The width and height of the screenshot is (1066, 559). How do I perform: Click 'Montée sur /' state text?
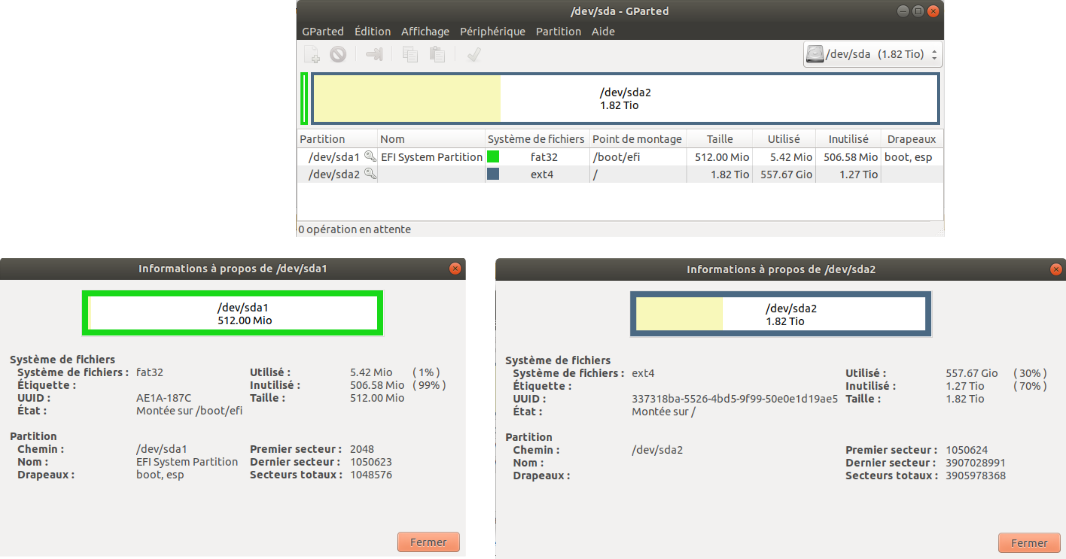[x=664, y=411]
